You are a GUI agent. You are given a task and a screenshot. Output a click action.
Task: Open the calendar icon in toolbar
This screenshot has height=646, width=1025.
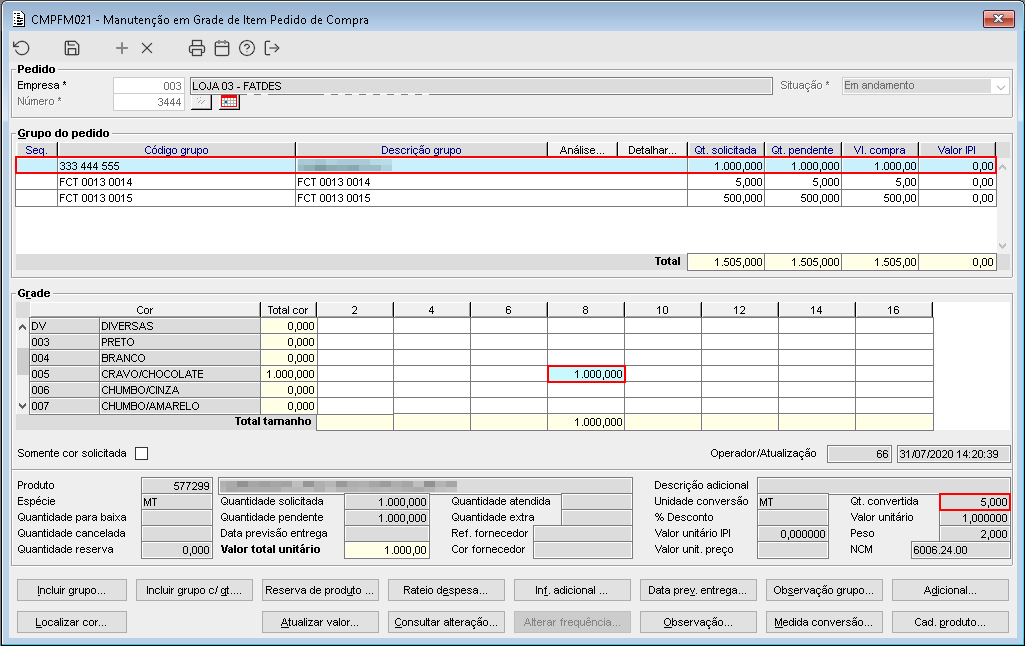tap(222, 48)
